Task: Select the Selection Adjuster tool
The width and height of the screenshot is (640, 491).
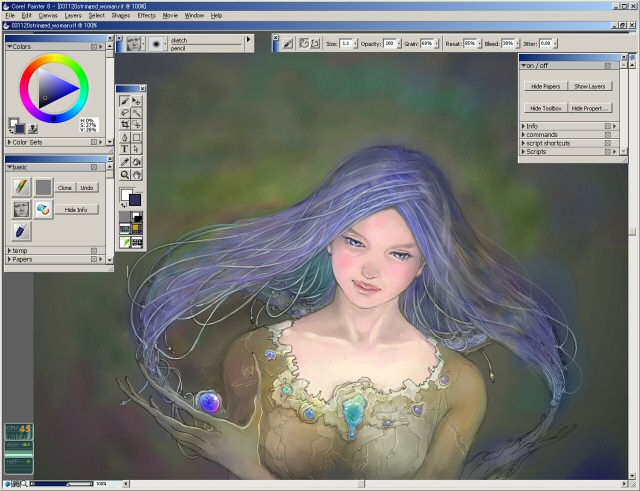Action: 137,124
